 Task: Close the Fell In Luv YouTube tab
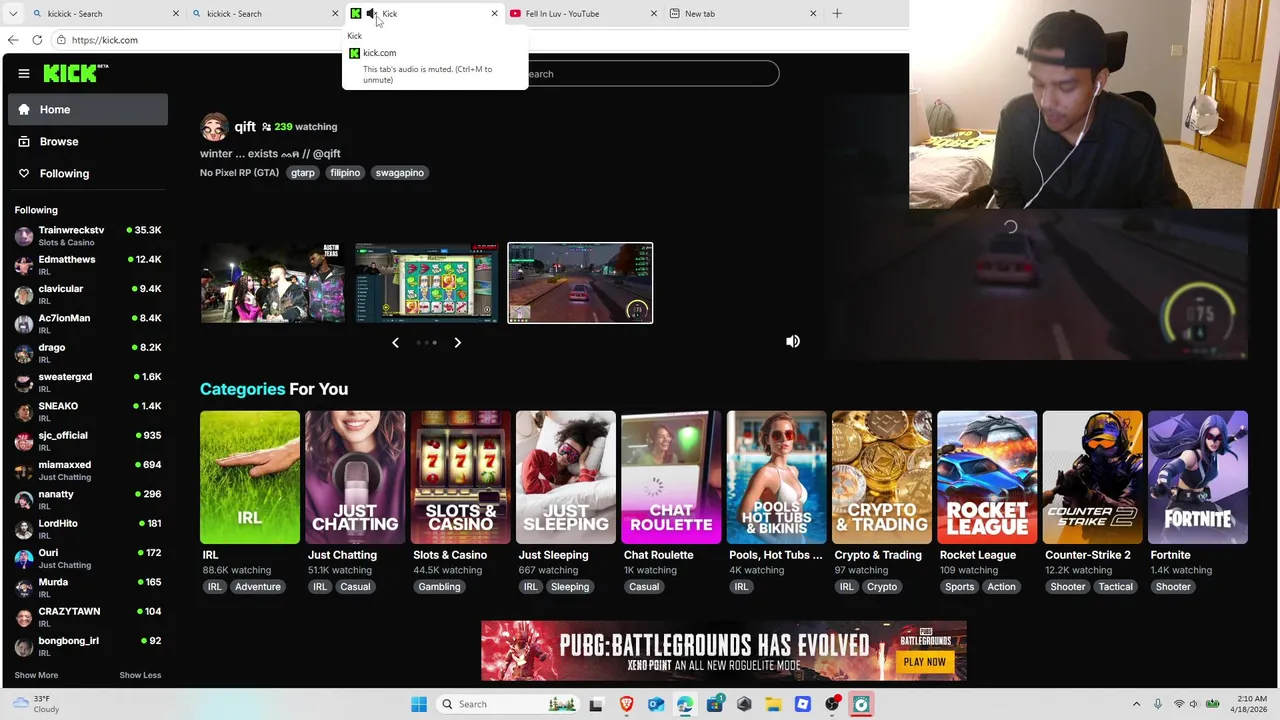654,14
